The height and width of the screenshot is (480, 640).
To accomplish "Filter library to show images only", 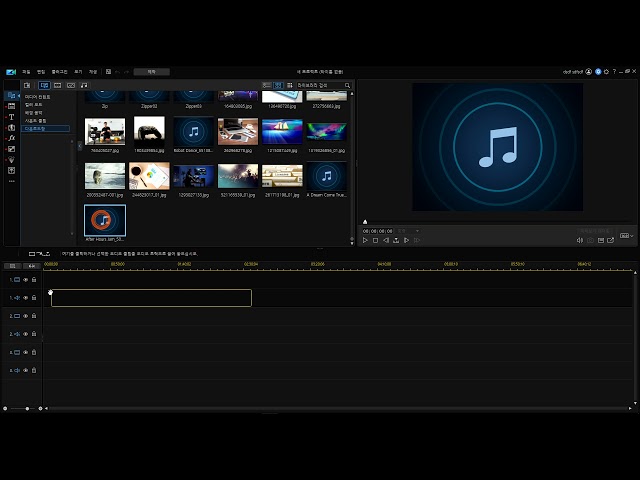I will pos(71,85).
